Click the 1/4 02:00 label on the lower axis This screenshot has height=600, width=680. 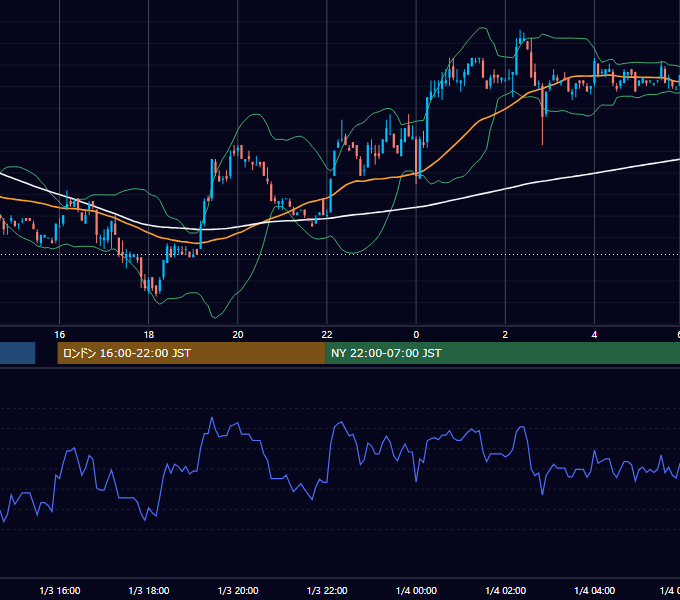[505, 590]
